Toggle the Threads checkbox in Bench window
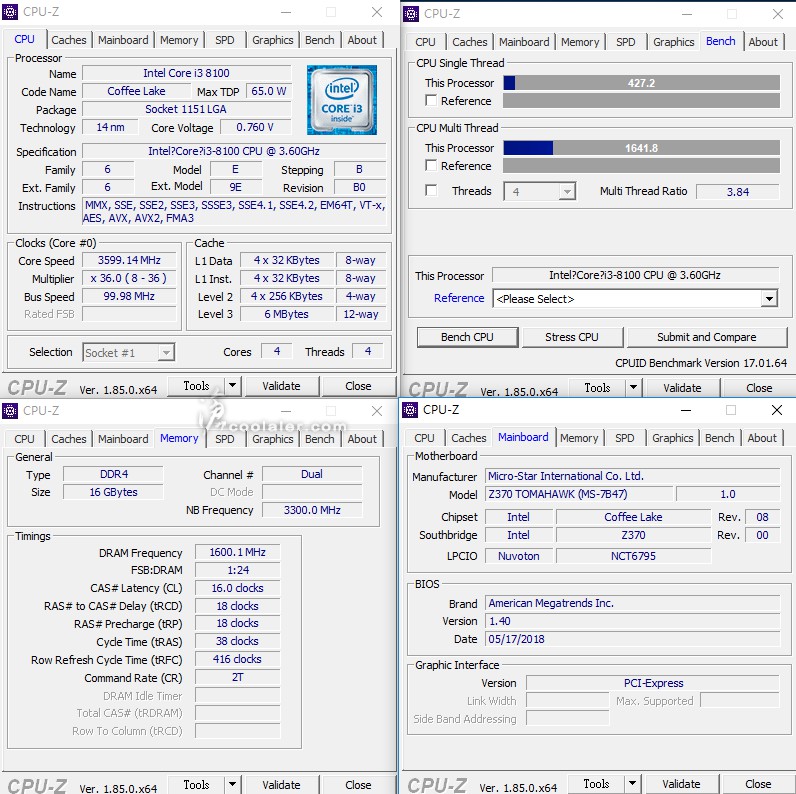 pyautogui.click(x=431, y=190)
